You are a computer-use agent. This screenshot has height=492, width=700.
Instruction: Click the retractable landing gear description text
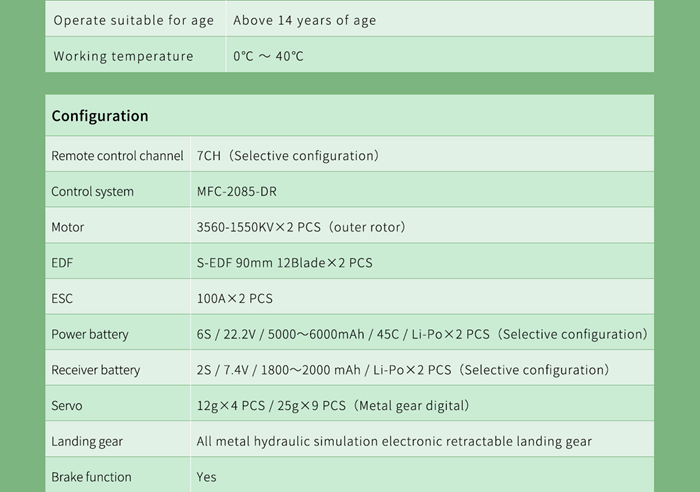(394, 441)
